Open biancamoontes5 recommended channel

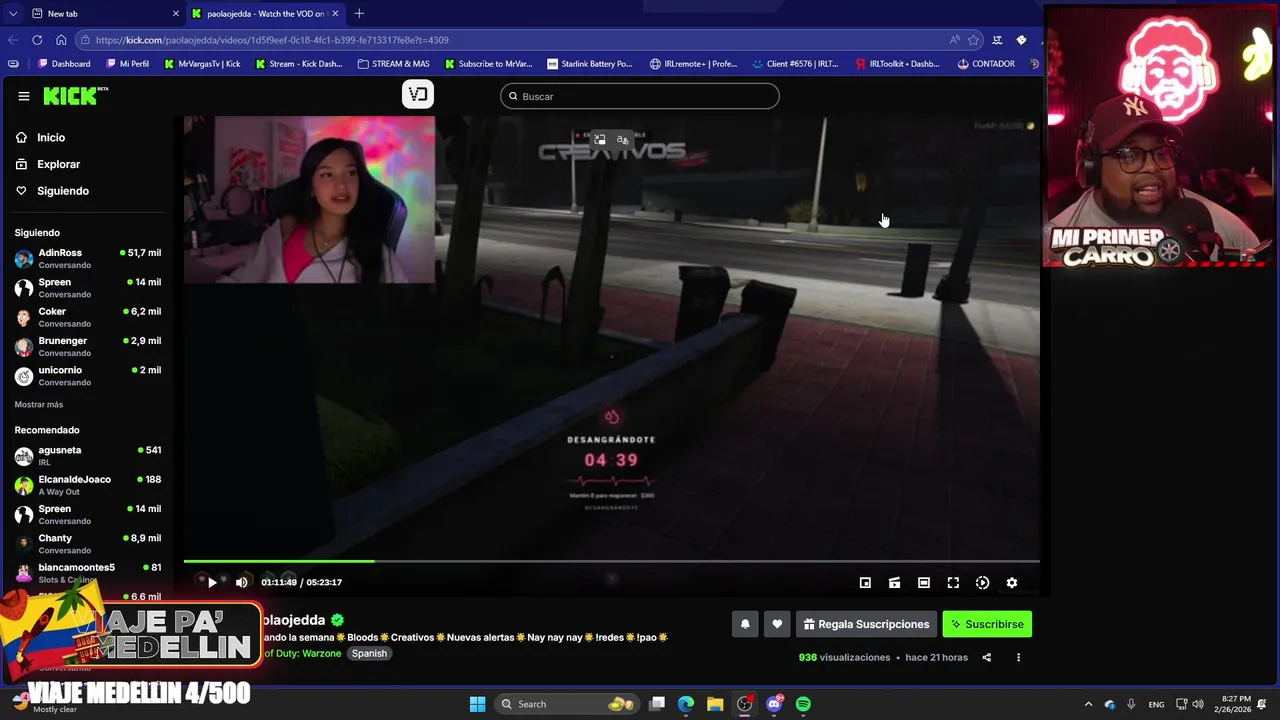pos(88,572)
